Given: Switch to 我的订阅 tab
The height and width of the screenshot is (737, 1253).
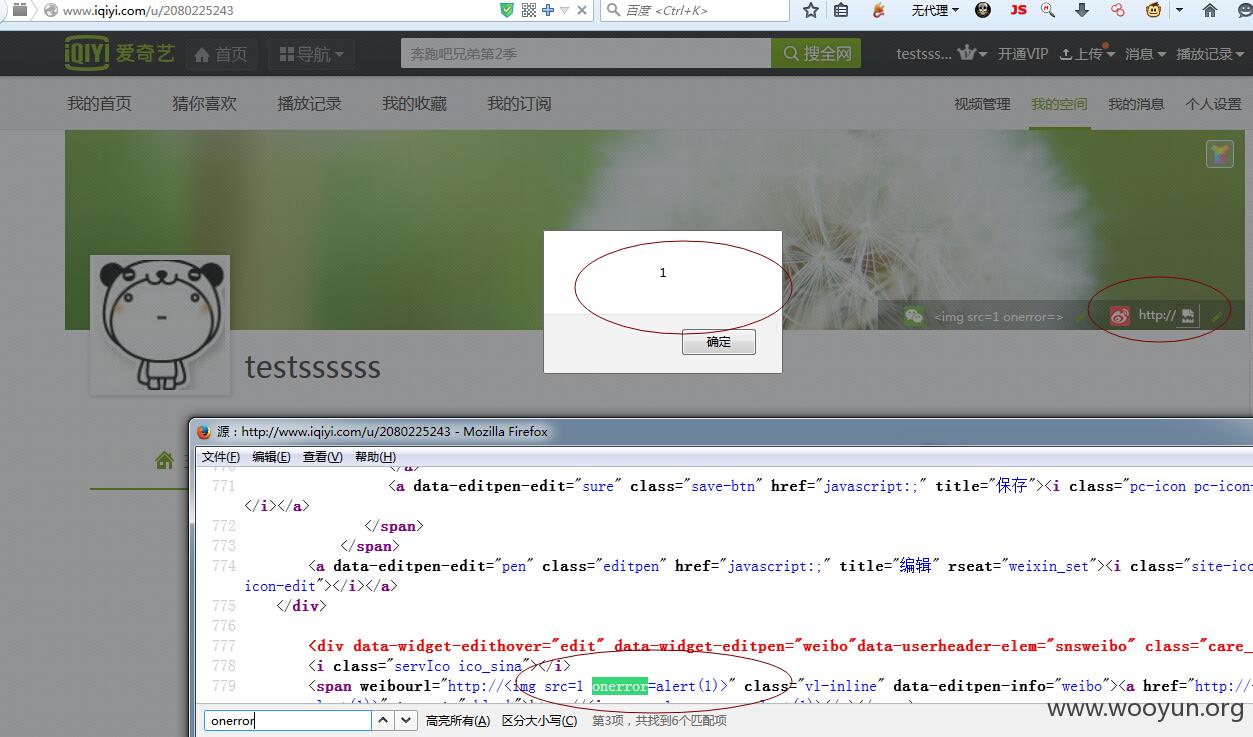Looking at the screenshot, I should (x=519, y=104).
